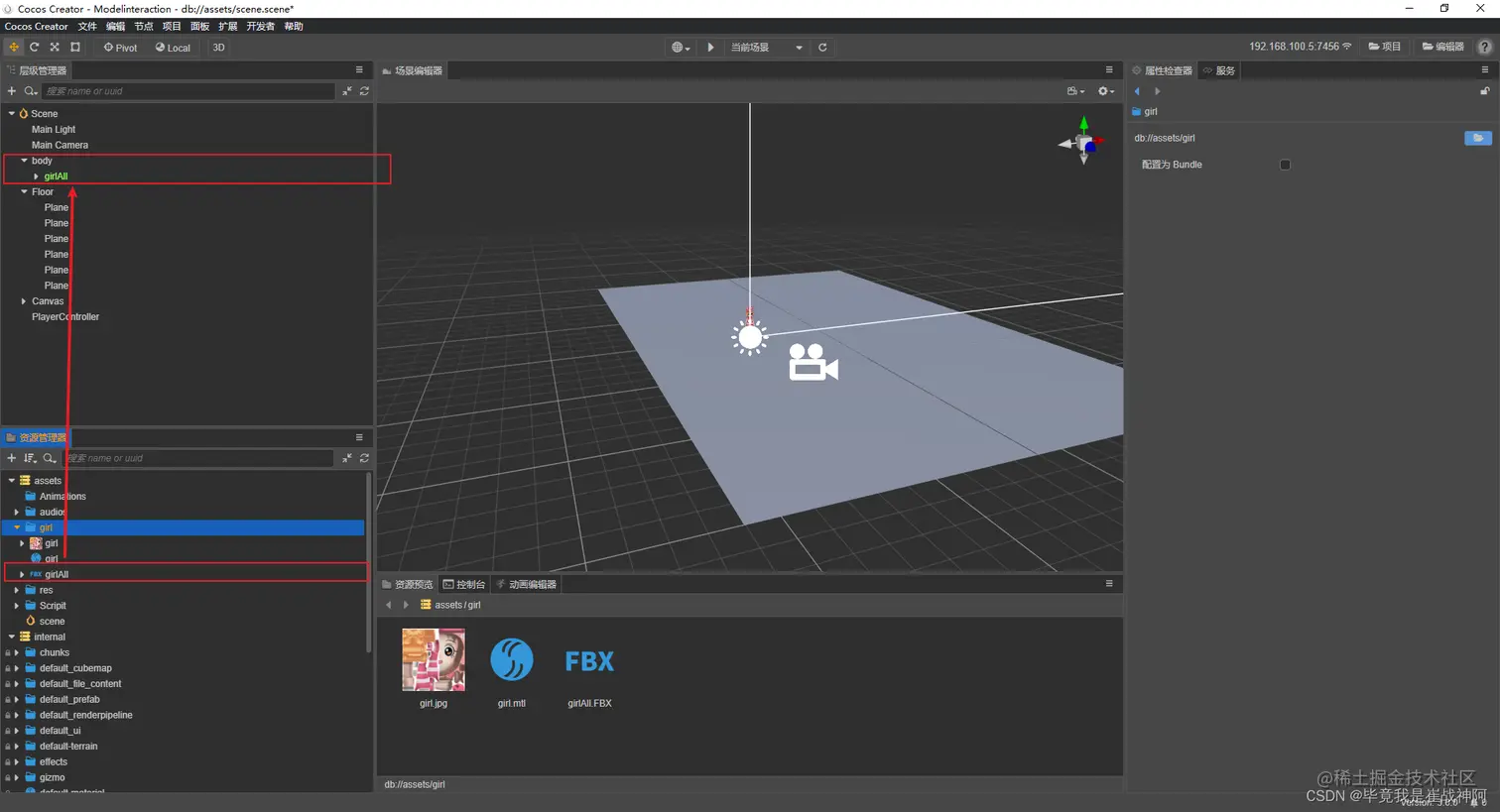Open the 扩展 menu
The width and height of the screenshot is (1500, 812).
[x=227, y=26]
